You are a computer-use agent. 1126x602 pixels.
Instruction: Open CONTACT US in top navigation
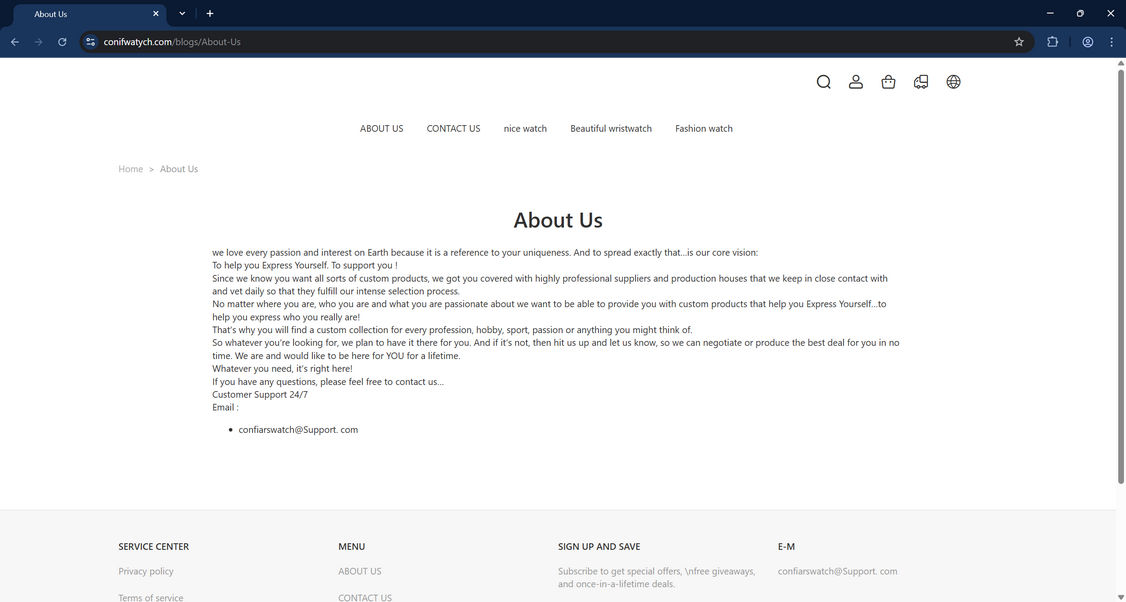click(453, 129)
